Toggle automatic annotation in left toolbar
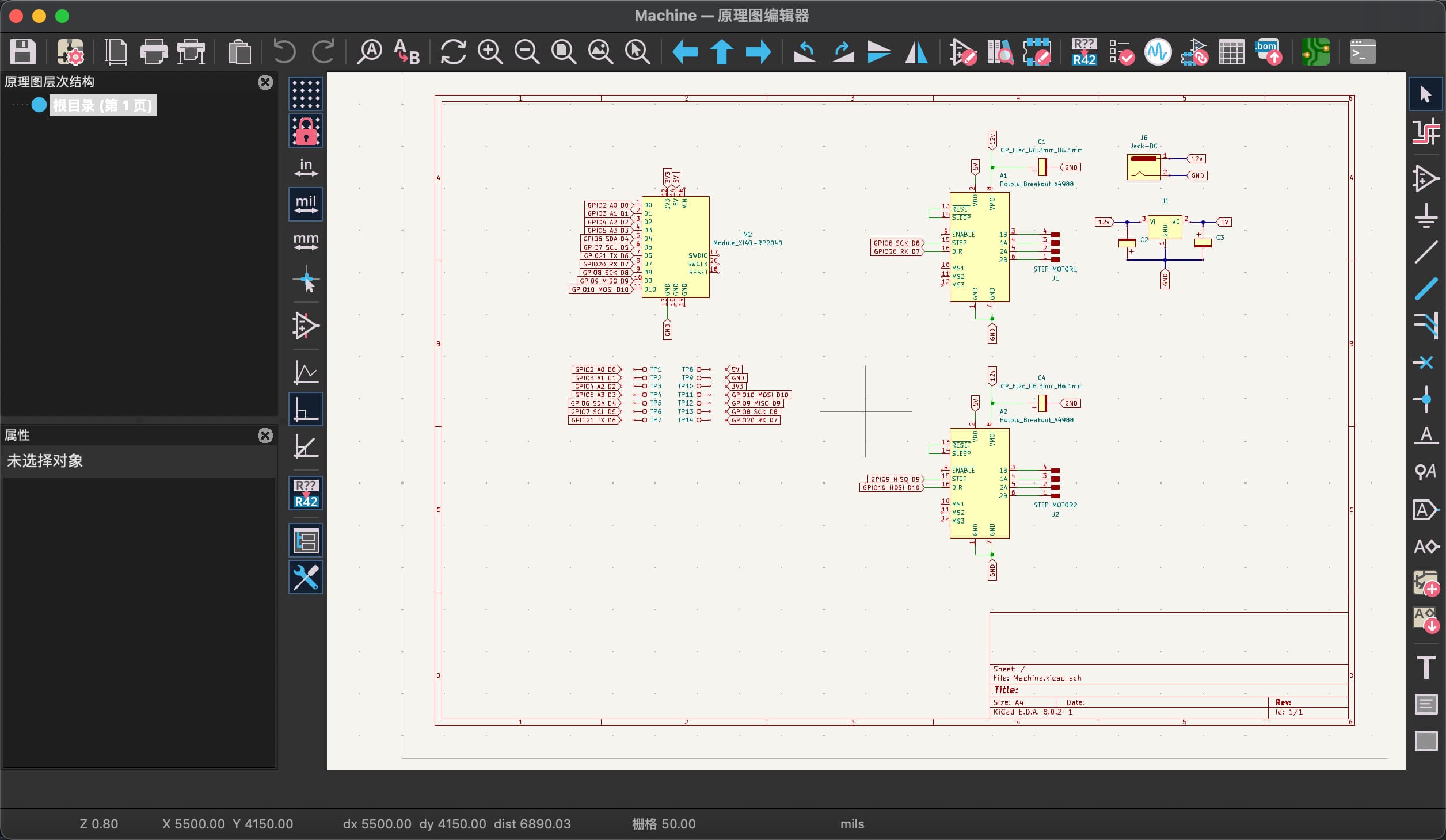The image size is (1446, 840). pyautogui.click(x=306, y=493)
